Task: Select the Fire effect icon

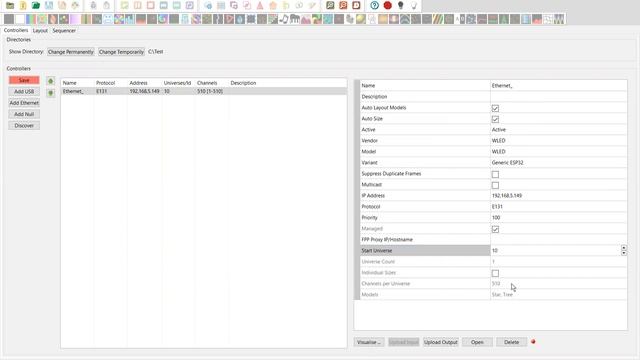Action: point(141,19)
